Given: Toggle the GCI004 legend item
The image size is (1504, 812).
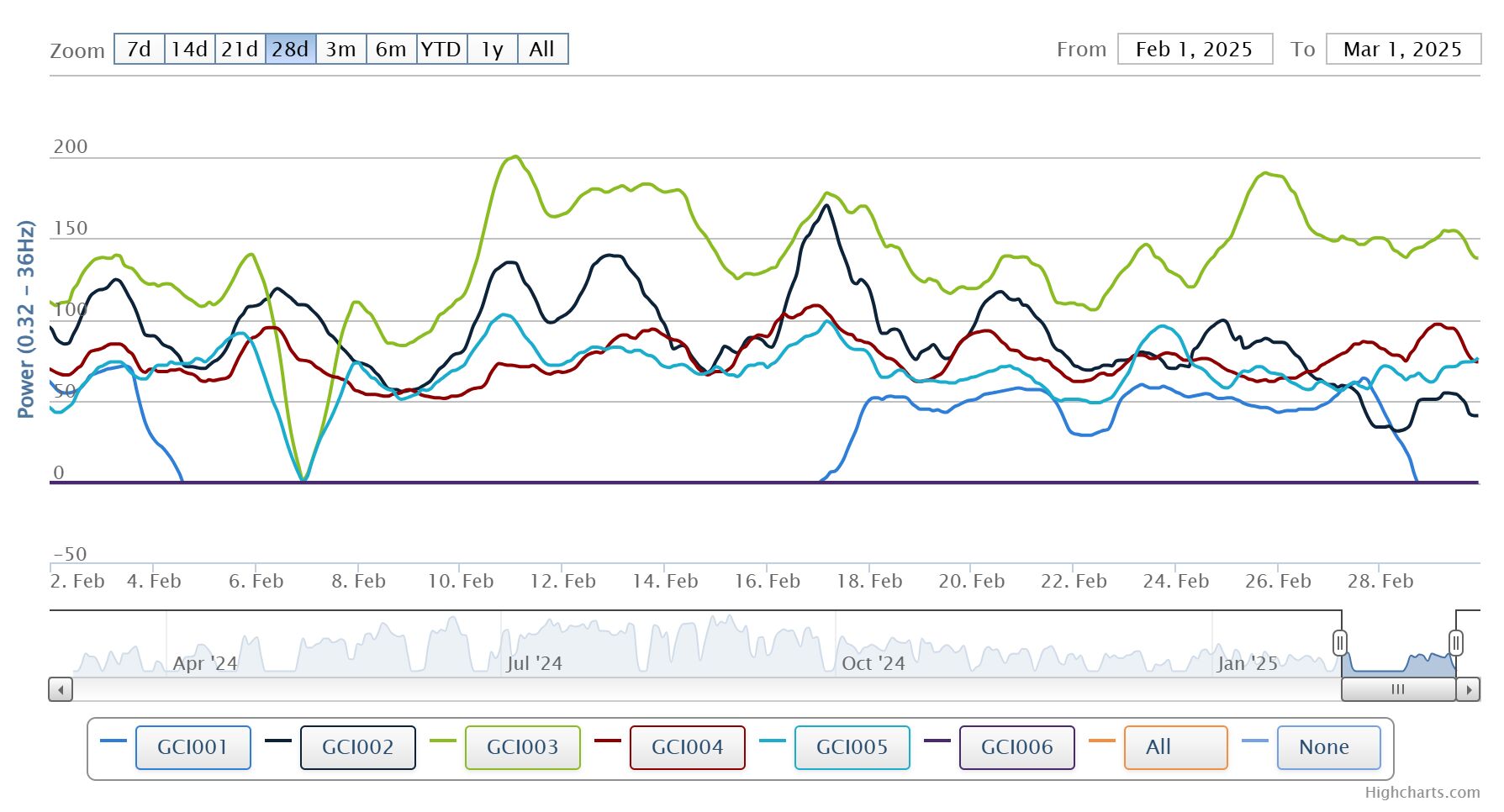Looking at the screenshot, I should click(x=687, y=747).
